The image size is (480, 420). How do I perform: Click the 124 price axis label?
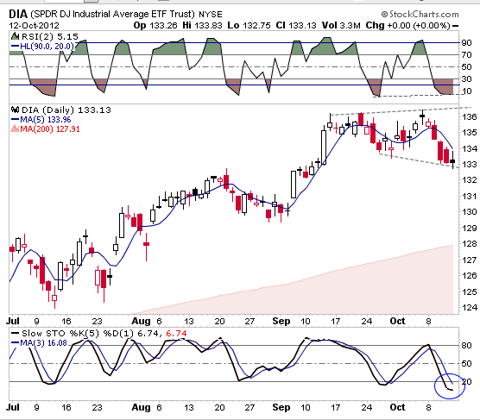coord(469,307)
